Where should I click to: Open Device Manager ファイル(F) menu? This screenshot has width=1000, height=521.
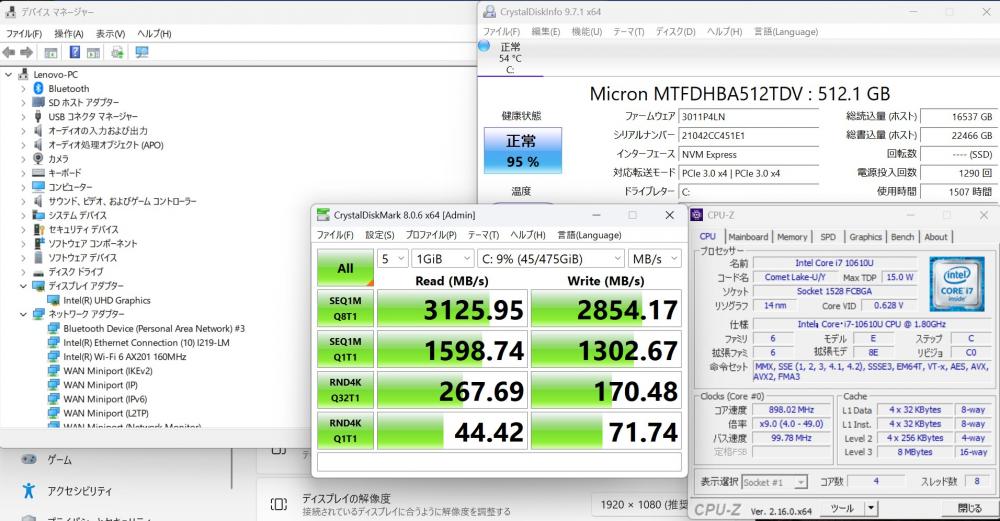coord(24,33)
